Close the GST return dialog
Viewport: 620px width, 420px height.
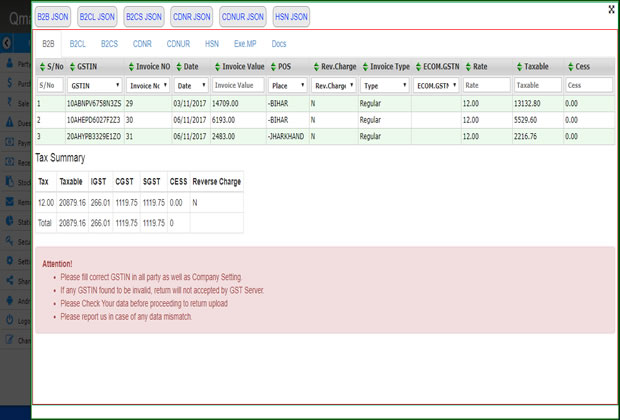coord(611,10)
